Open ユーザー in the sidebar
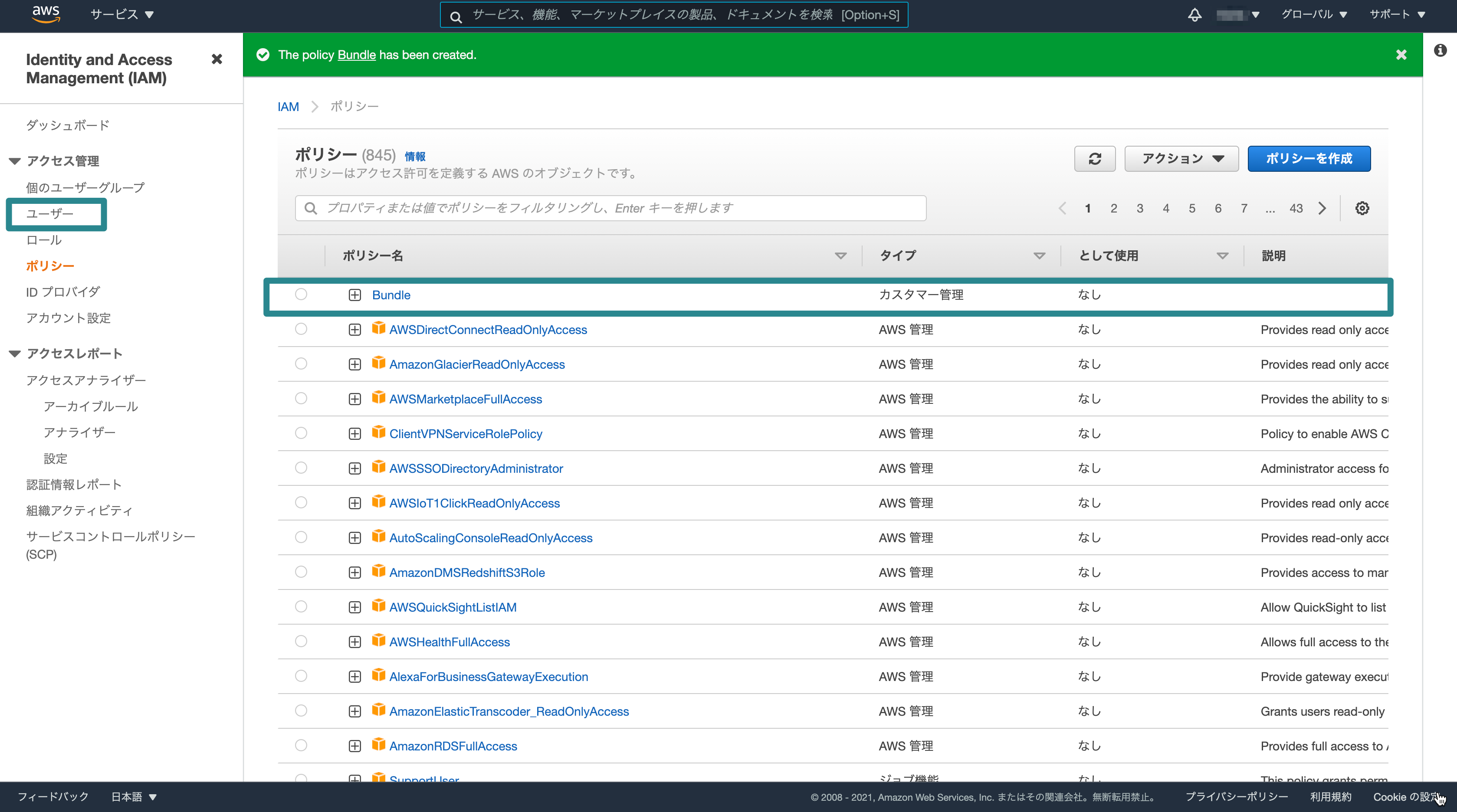This screenshot has width=1457, height=812. pyautogui.click(x=50, y=214)
